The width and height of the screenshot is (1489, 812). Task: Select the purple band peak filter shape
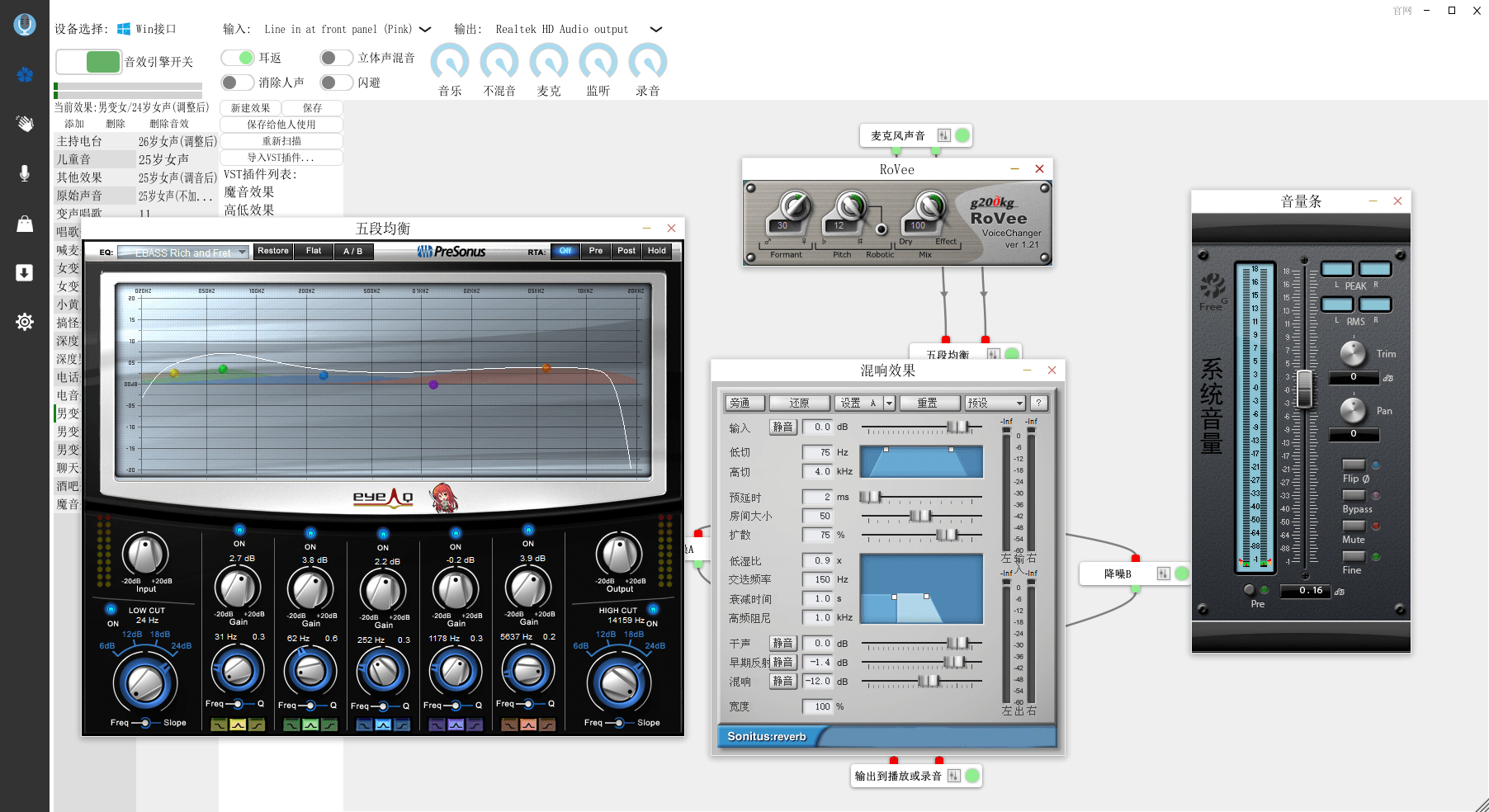click(x=456, y=725)
